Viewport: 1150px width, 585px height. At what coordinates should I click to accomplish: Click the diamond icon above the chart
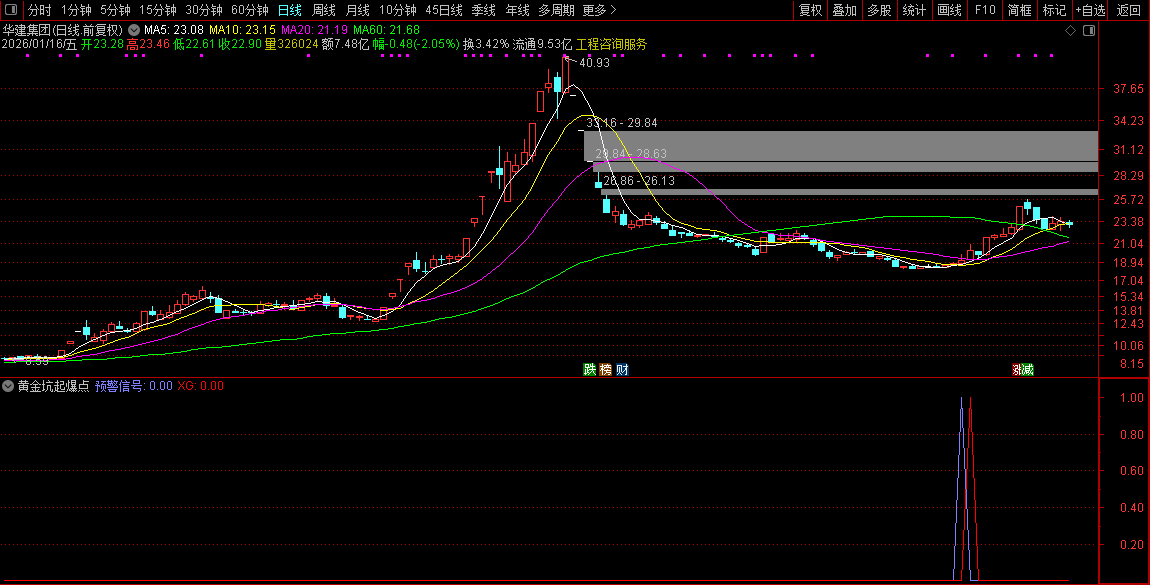tap(1070, 31)
